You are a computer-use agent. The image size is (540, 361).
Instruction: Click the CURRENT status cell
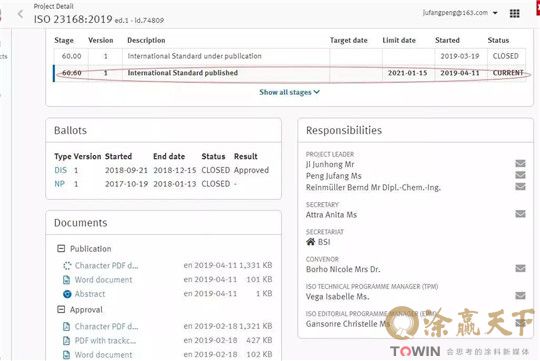508,73
